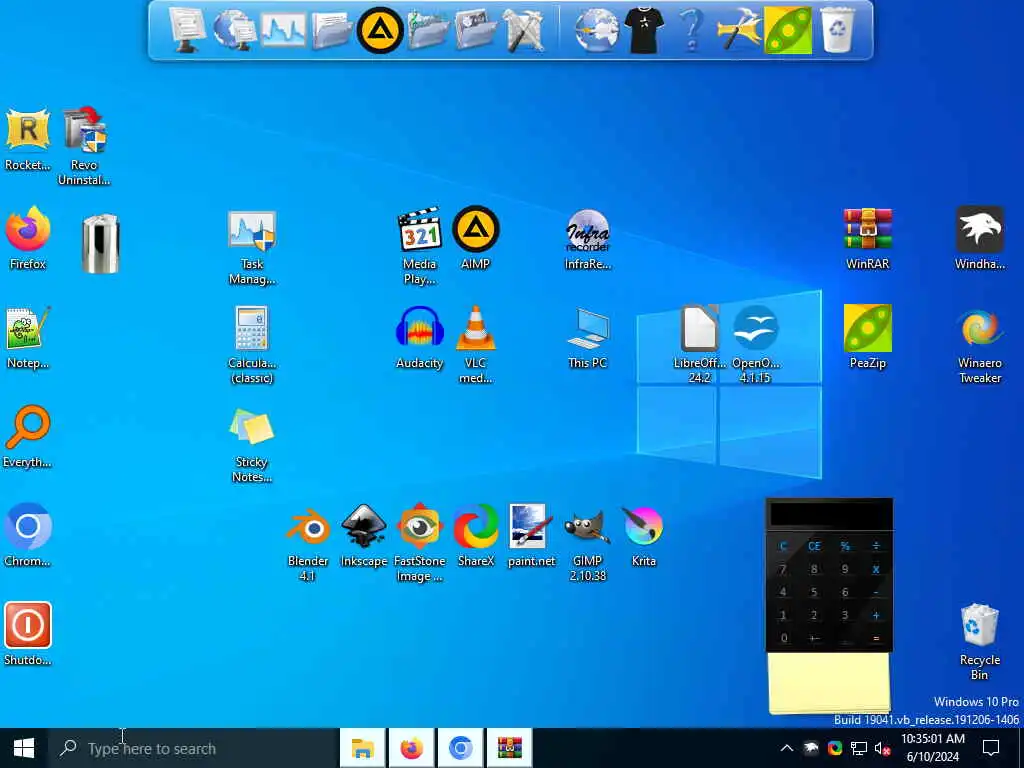This screenshot has height=768, width=1024.
Task: Open performance graph icon in dock
Action: (x=283, y=30)
